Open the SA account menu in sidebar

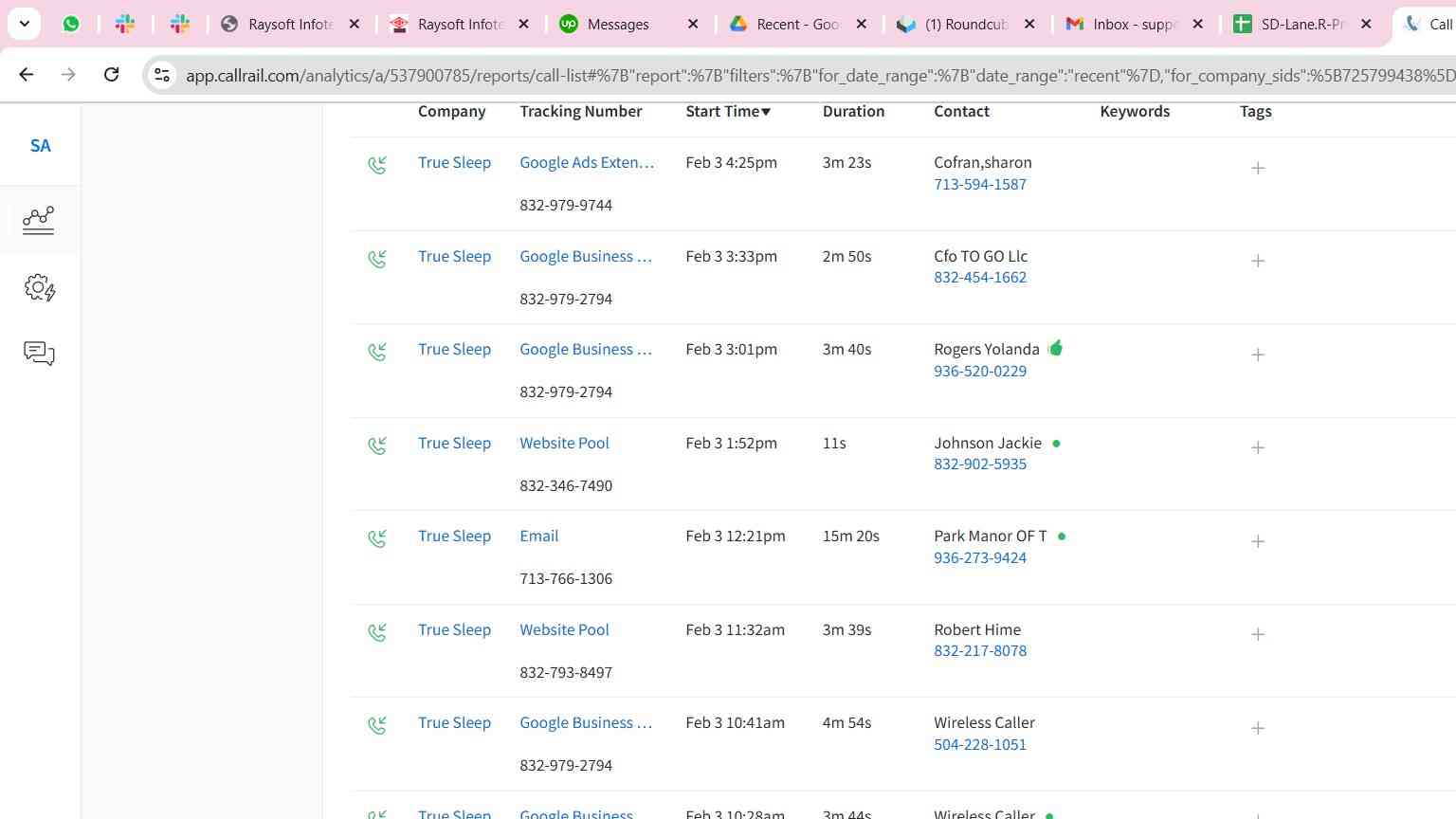(x=40, y=146)
